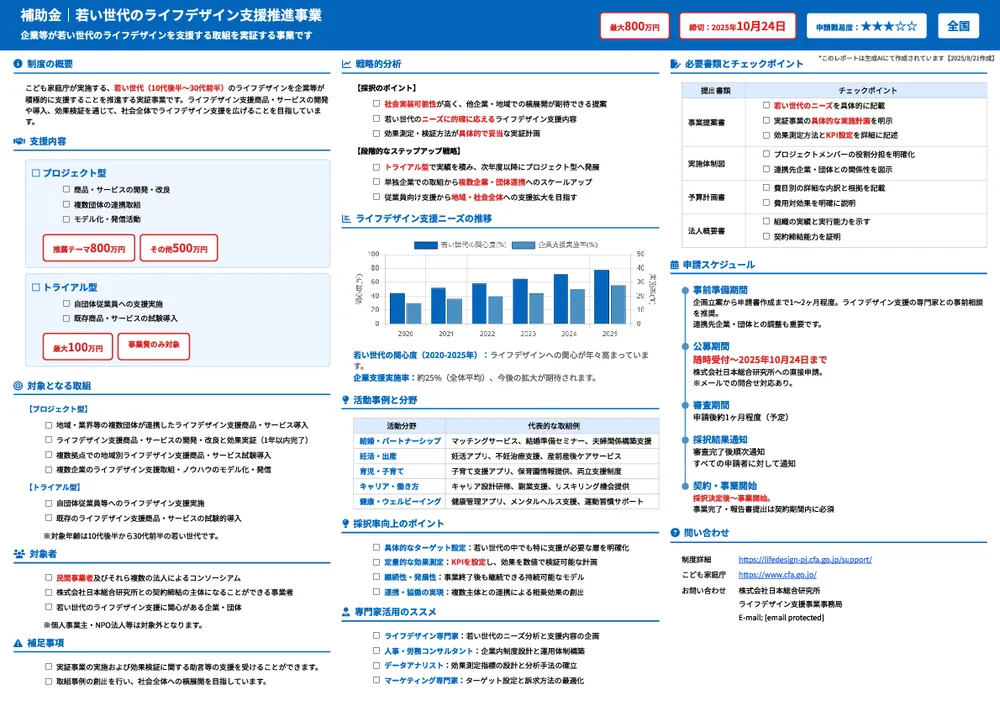Click the 最大800万円 badge in the header
Image resolution: width=1000 pixels, height=706 pixels.
pyautogui.click(x=635, y=26)
